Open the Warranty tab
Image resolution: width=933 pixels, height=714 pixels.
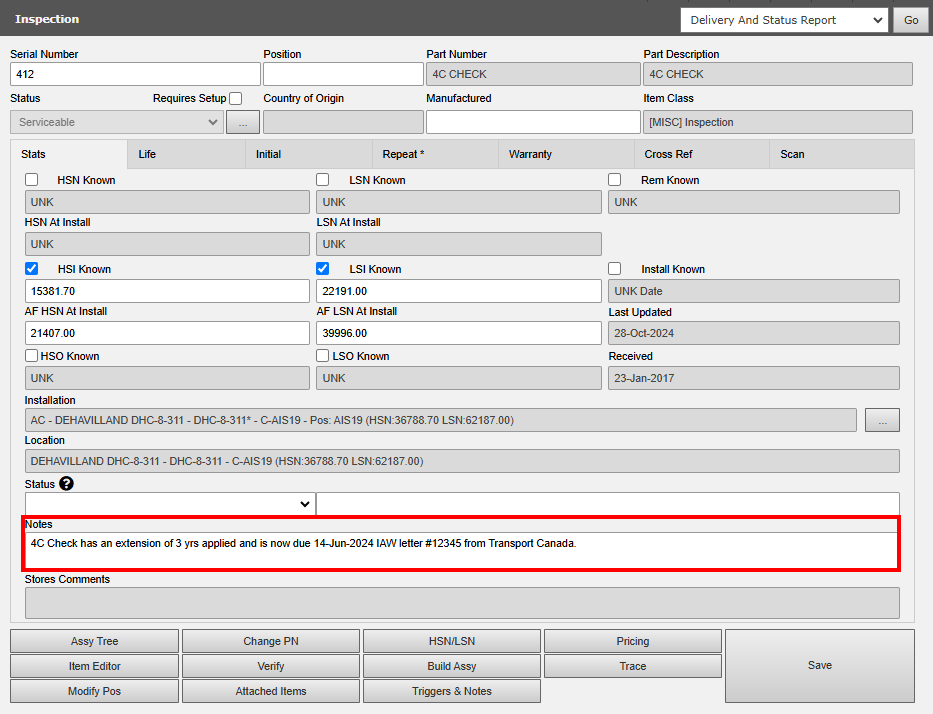coord(530,154)
